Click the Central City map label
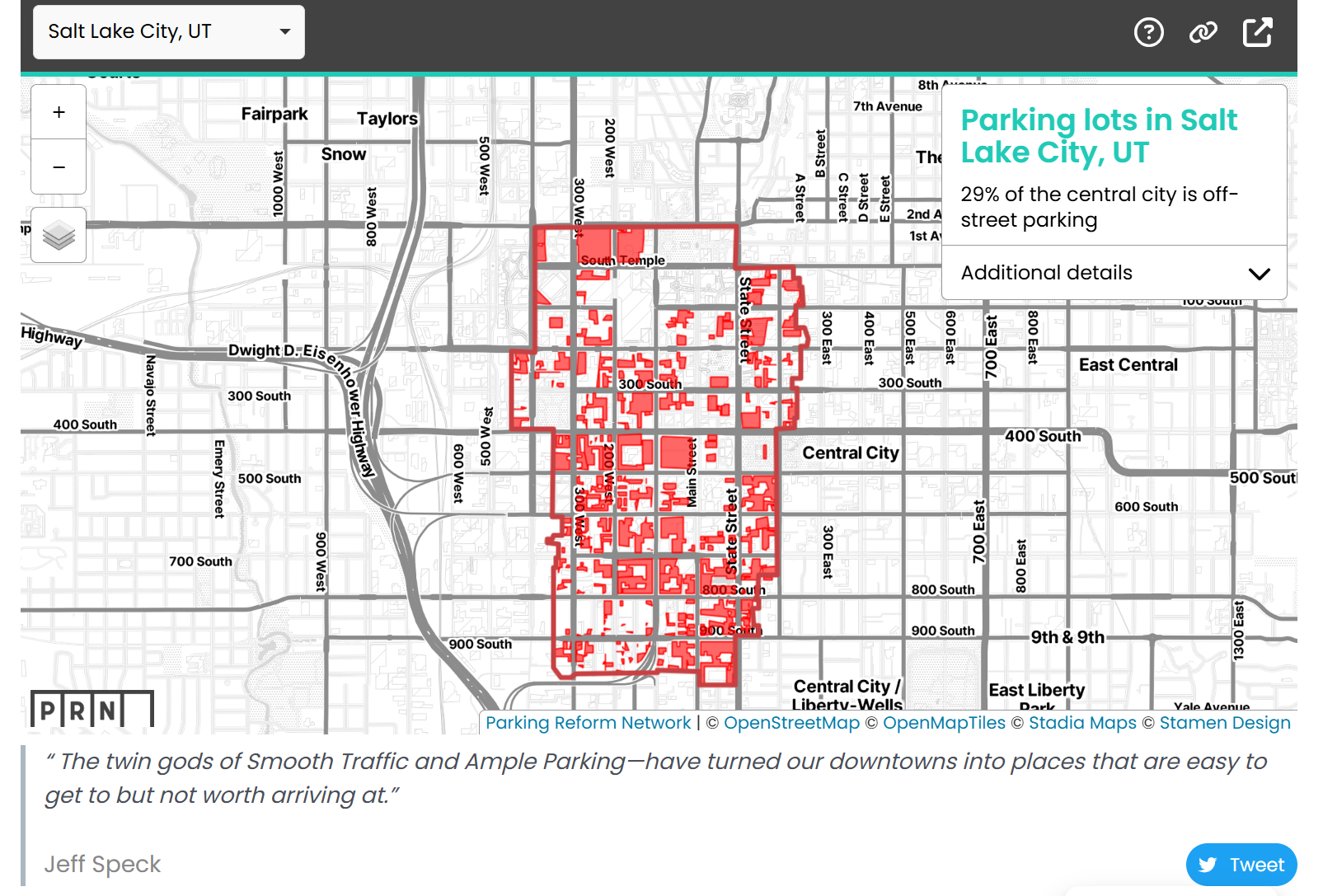This screenshot has height=896, width=1323. coord(851,453)
